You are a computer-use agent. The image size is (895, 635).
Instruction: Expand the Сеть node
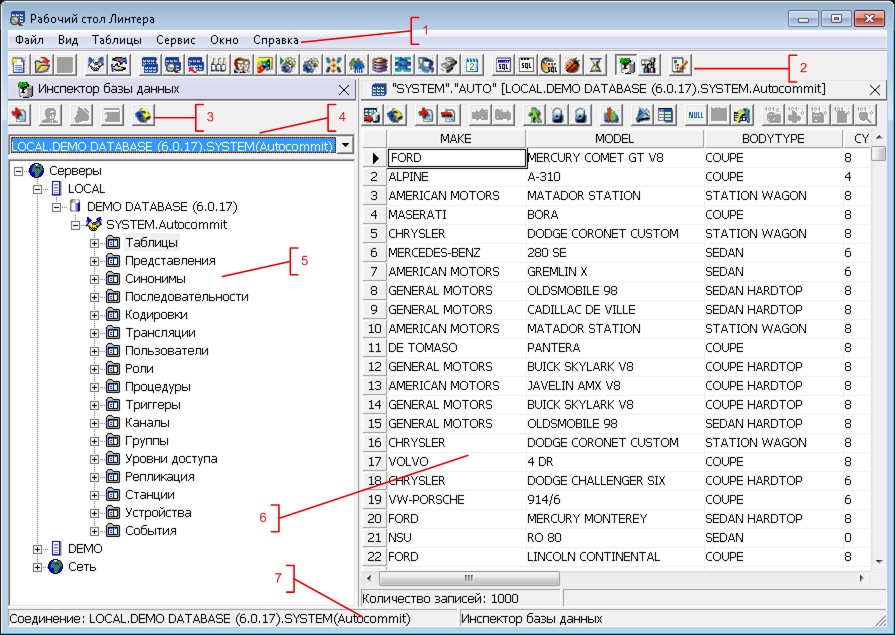pyautogui.click(x=37, y=567)
